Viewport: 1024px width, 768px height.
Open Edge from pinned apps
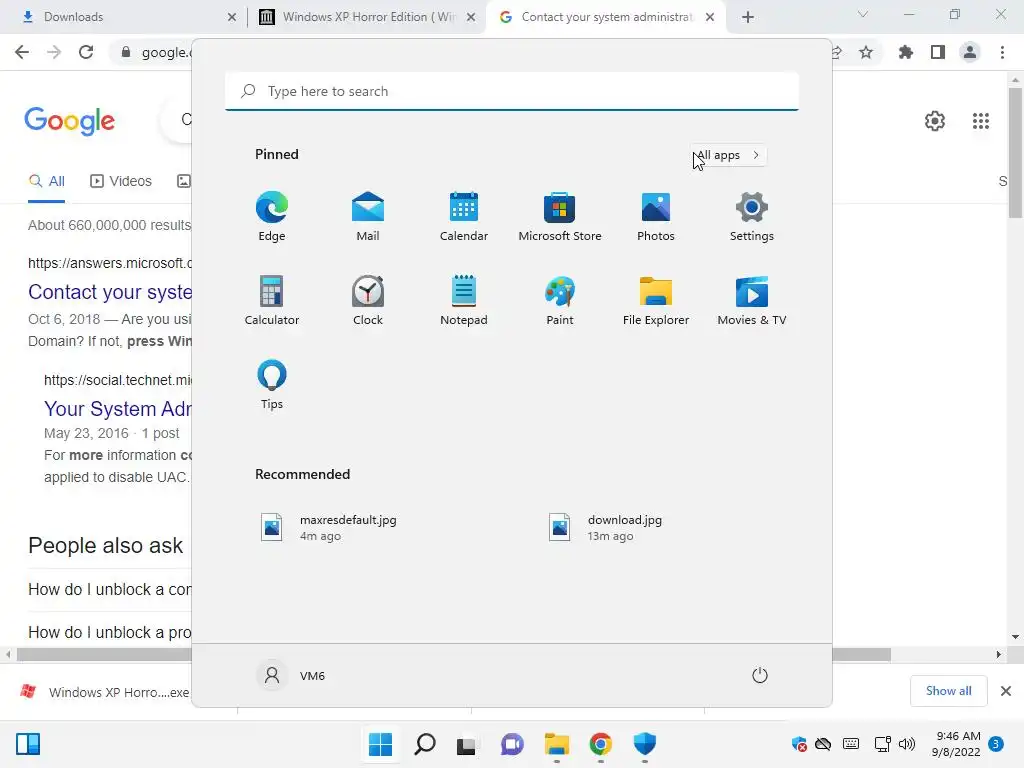coord(272,217)
